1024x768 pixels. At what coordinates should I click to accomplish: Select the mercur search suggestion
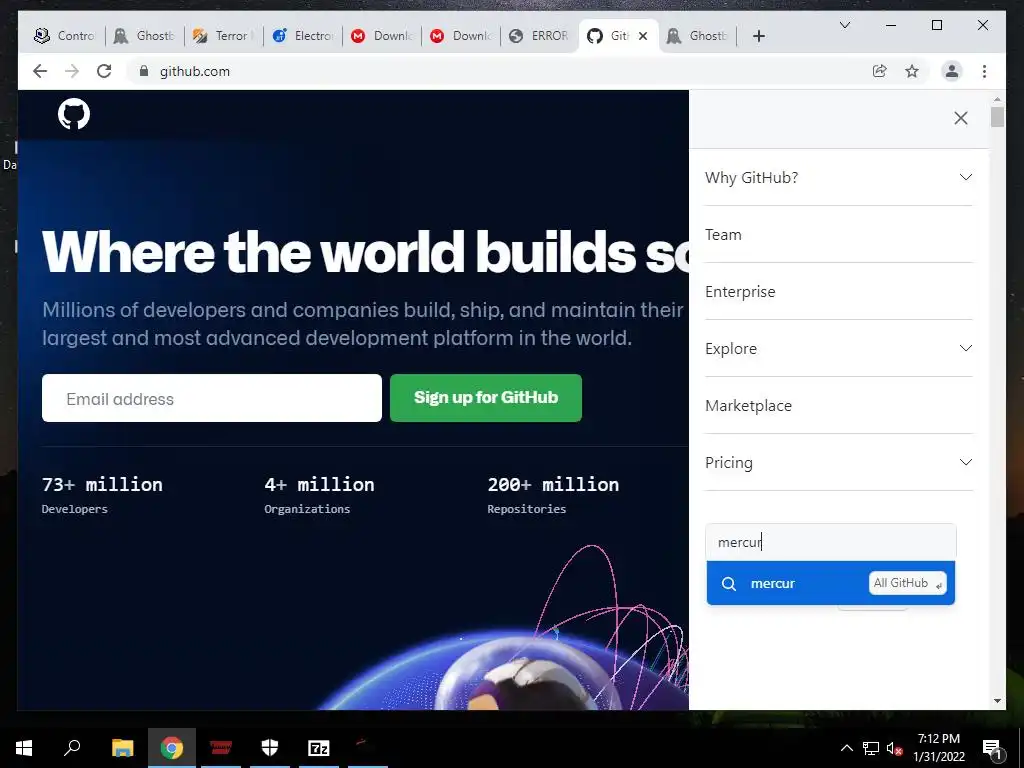(x=831, y=583)
